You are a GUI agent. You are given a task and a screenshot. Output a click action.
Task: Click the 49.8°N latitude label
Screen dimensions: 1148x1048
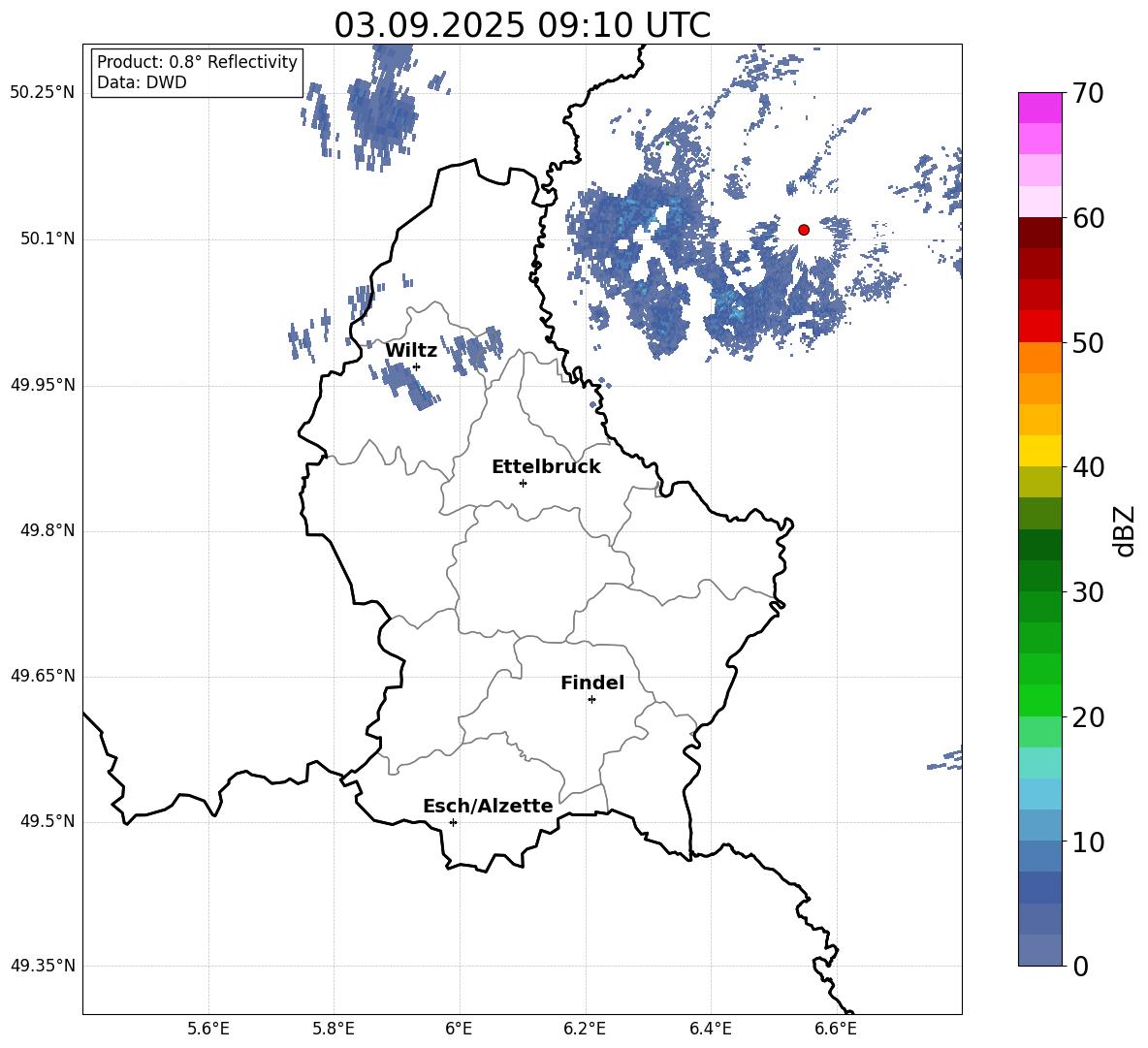pos(48,530)
